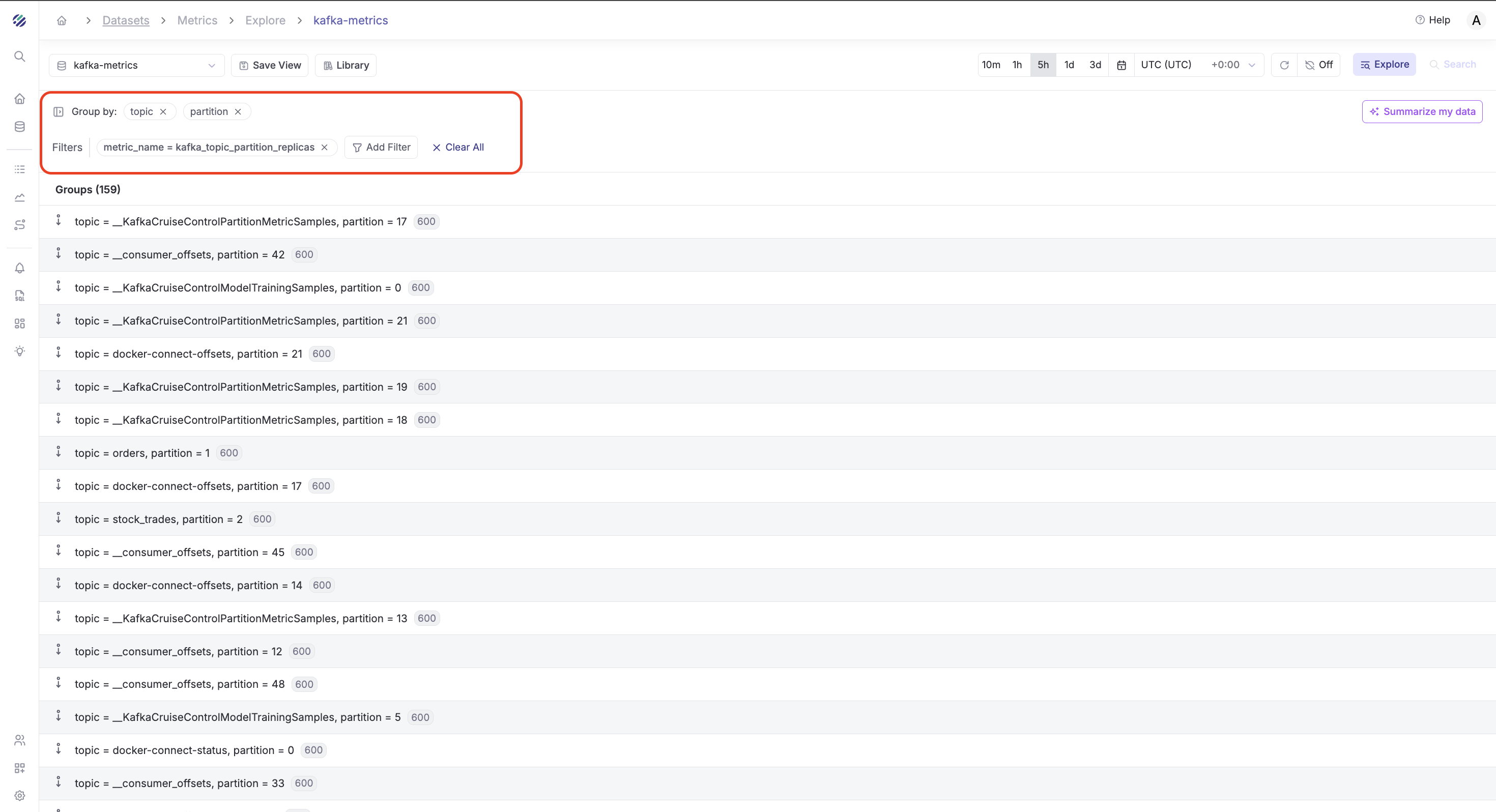Click the Add Filter button
This screenshot has height=812, width=1496.
381,148
